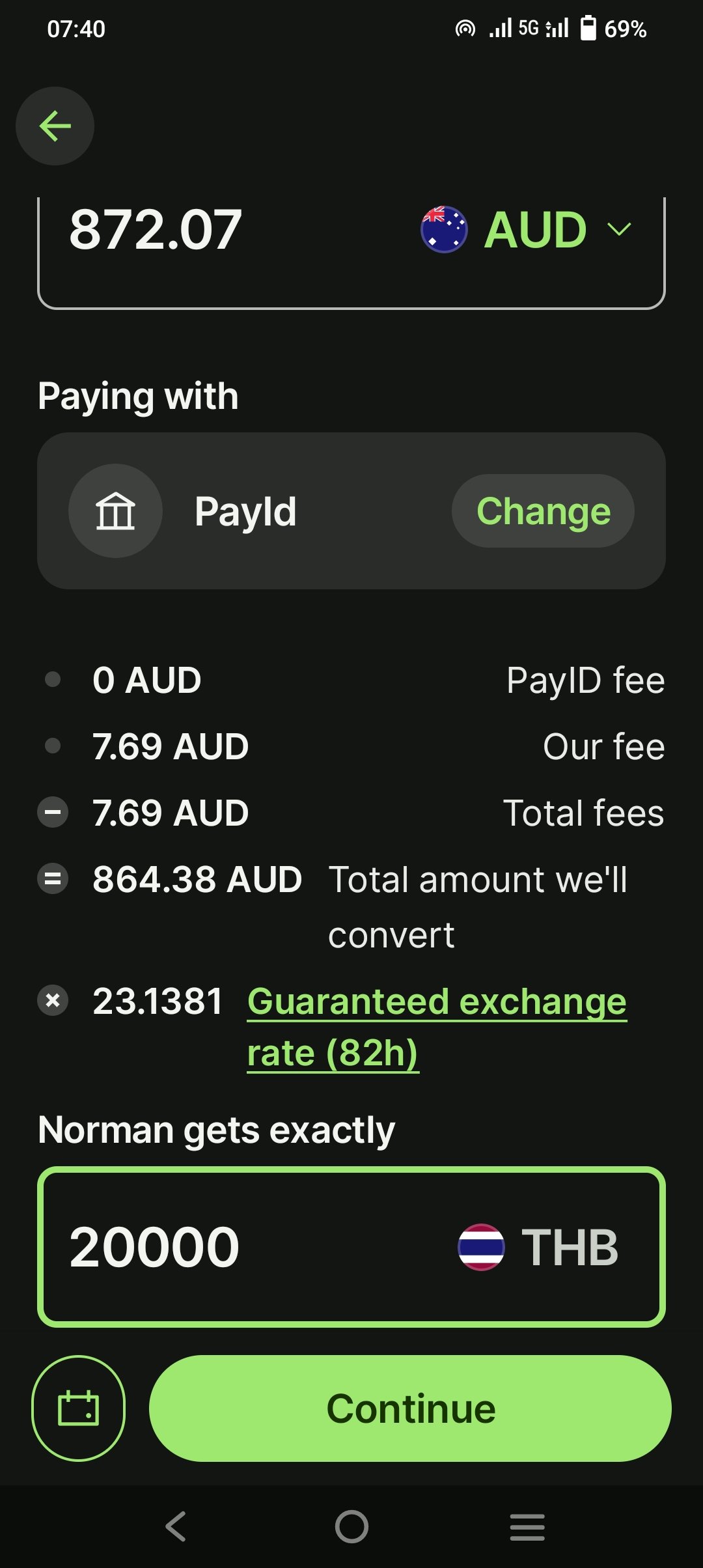This screenshot has height=1568, width=703.
Task: Tap the green back arrow button
Action: (55, 126)
